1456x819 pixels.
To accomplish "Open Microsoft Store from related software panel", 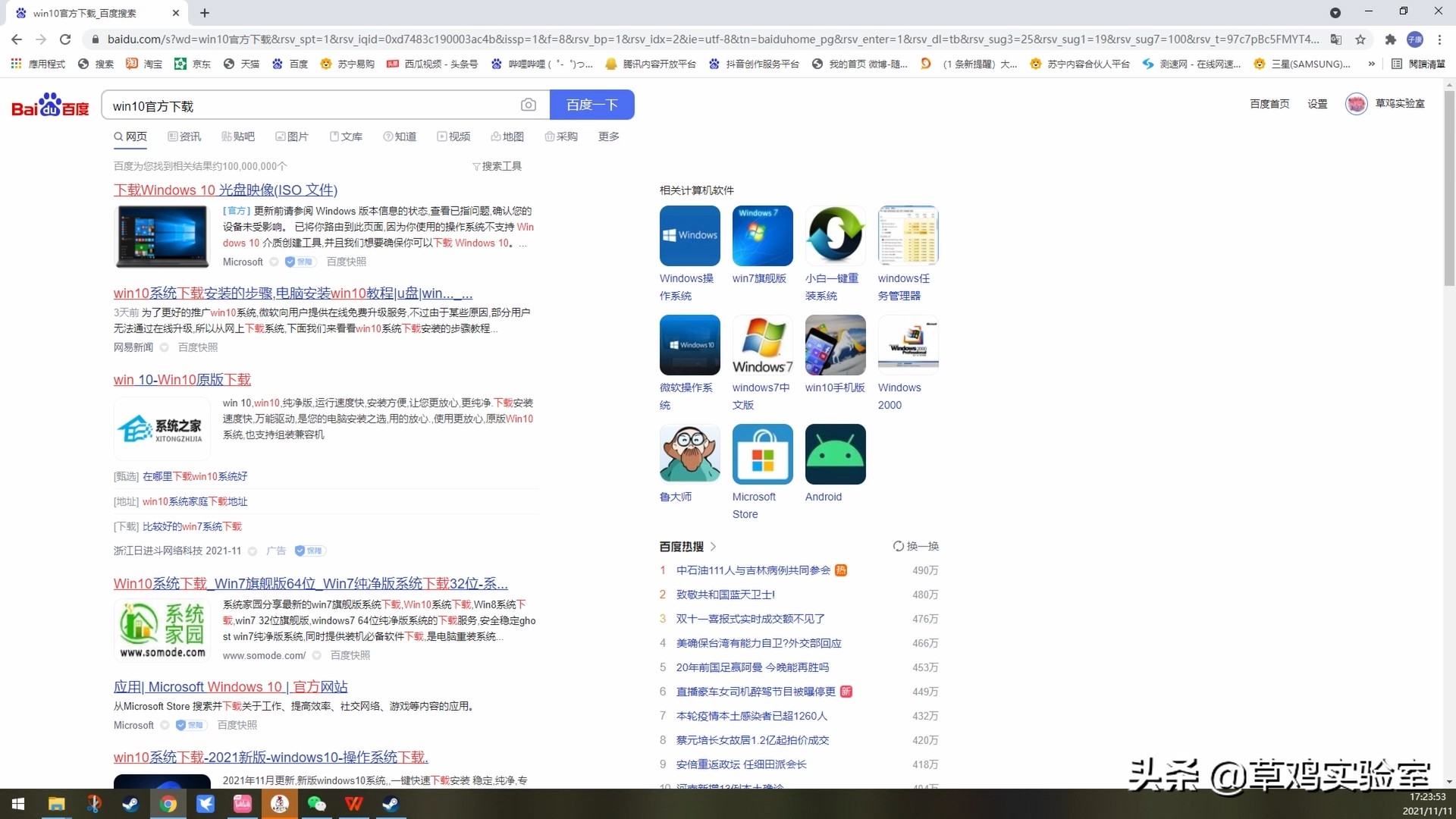I will 762,453.
